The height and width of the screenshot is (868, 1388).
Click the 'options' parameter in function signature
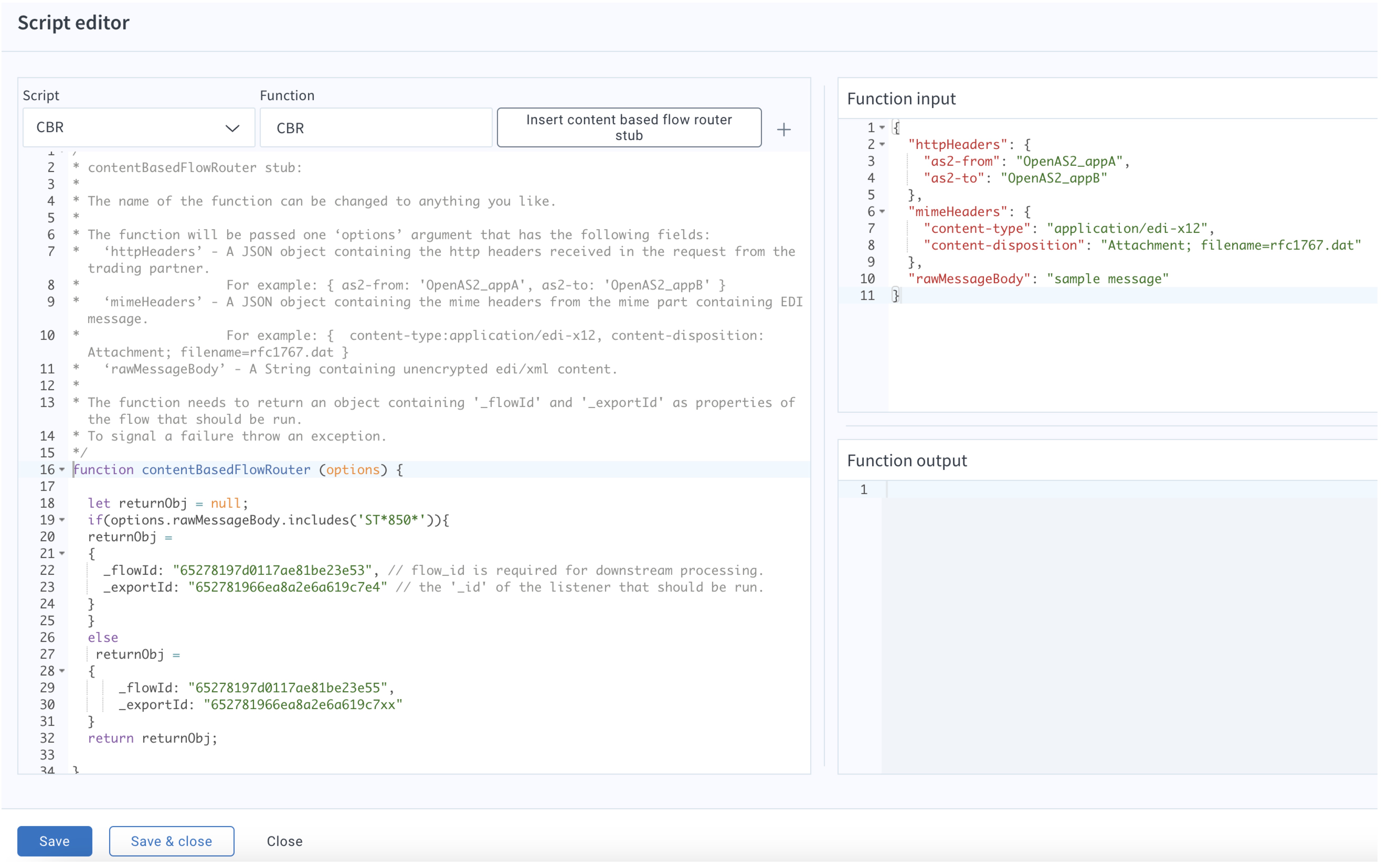(353, 470)
